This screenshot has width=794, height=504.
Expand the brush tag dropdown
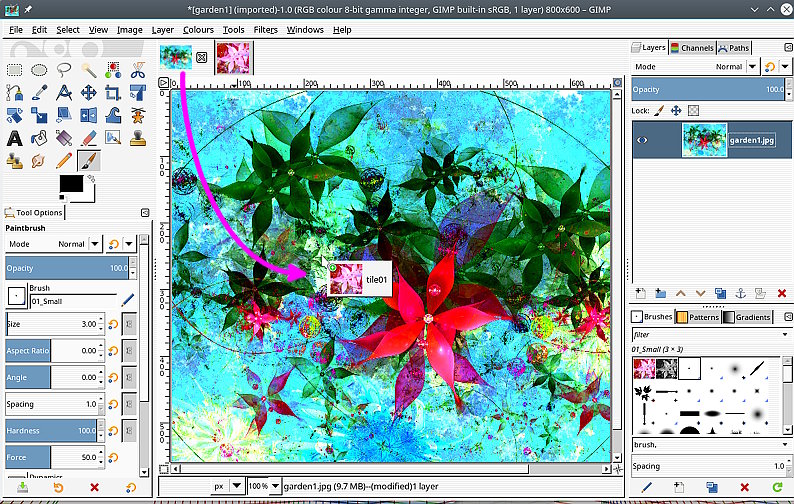[785, 445]
